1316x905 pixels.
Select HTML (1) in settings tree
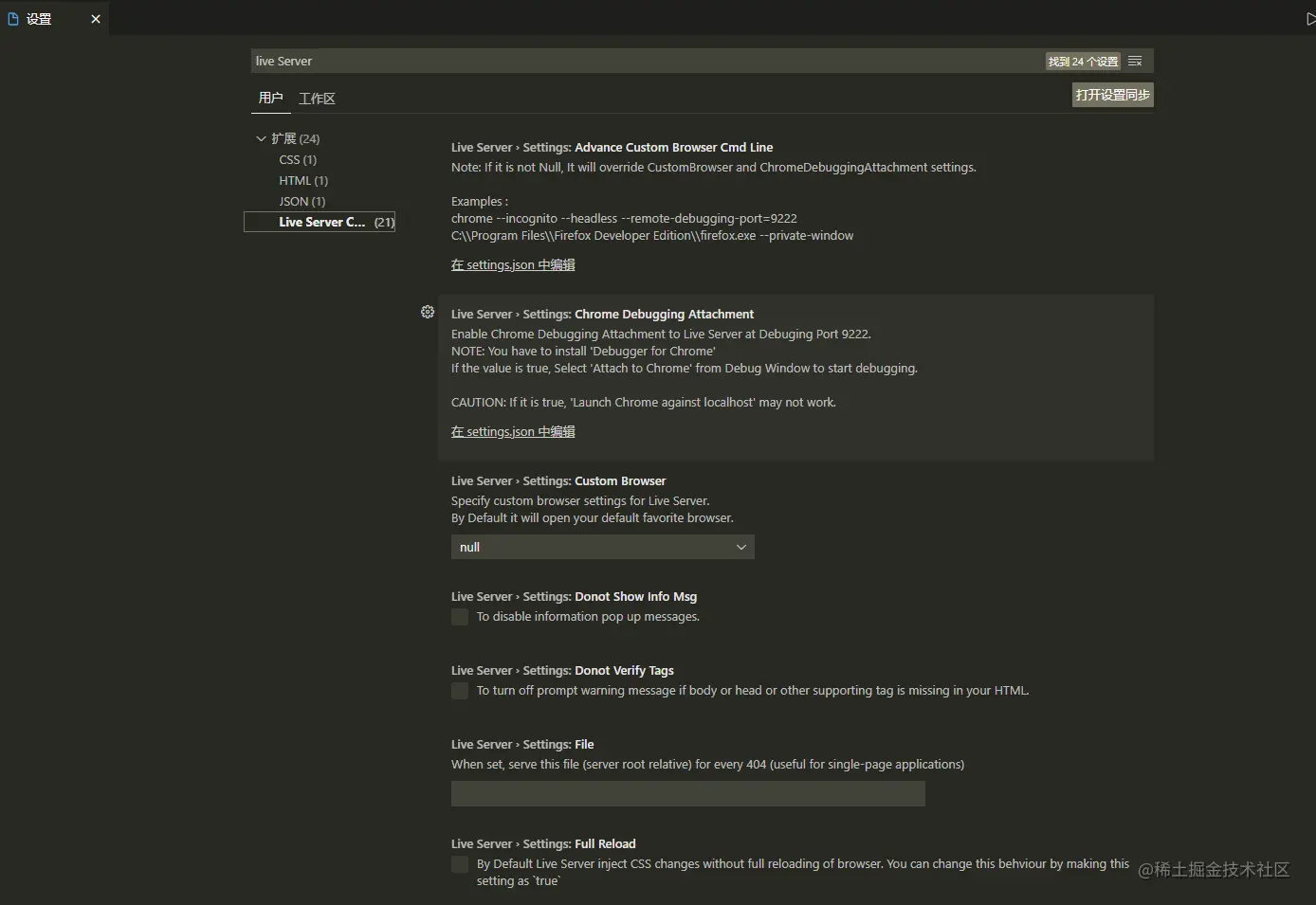pyautogui.click(x=303, y=180)
